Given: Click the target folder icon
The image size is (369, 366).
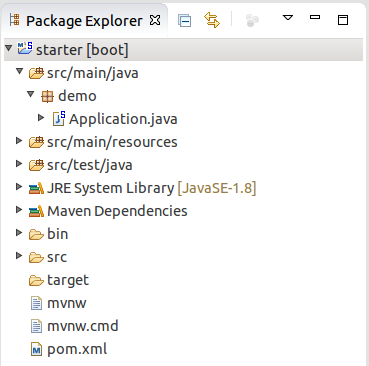Looking at the screenshot, I should coord(36,280).
